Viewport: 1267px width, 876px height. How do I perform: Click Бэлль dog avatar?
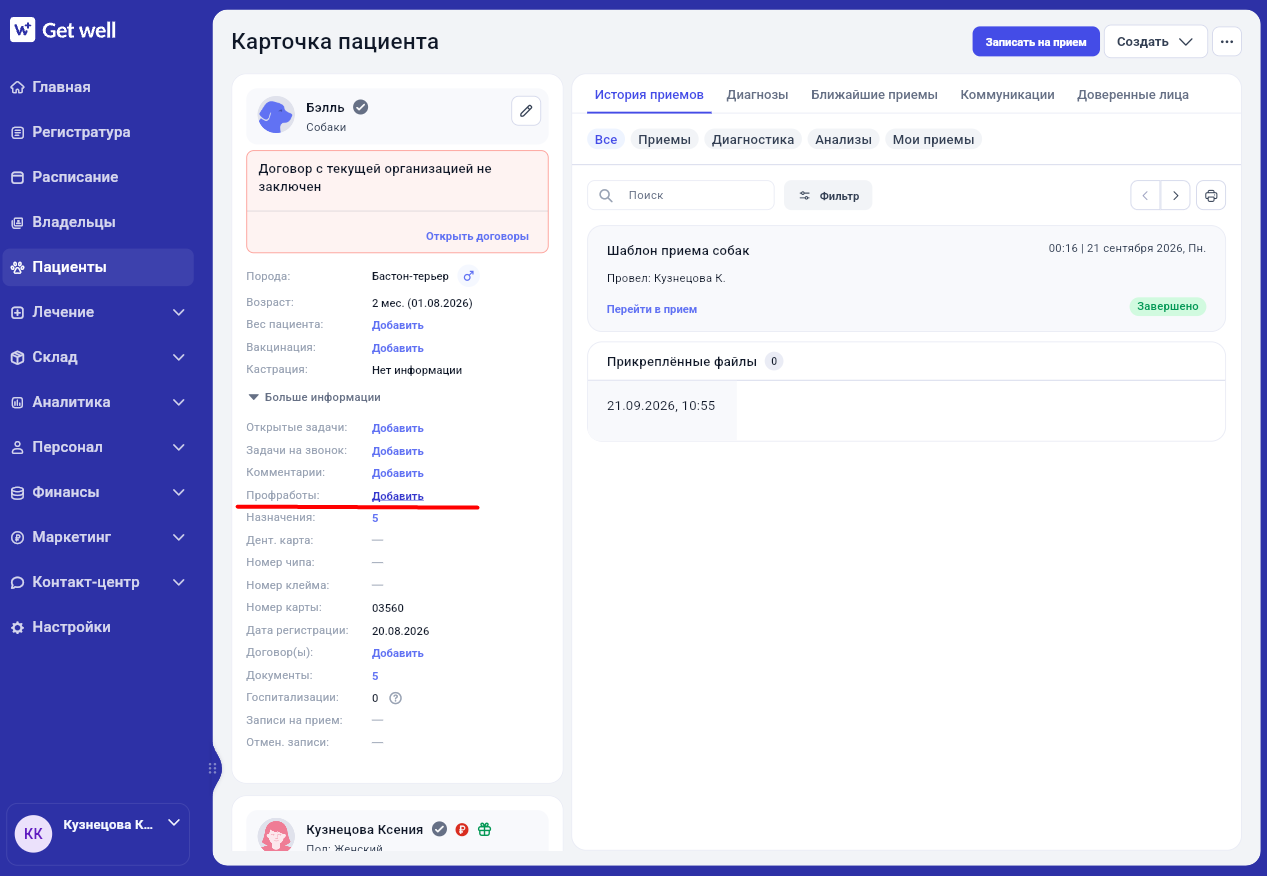275,115
